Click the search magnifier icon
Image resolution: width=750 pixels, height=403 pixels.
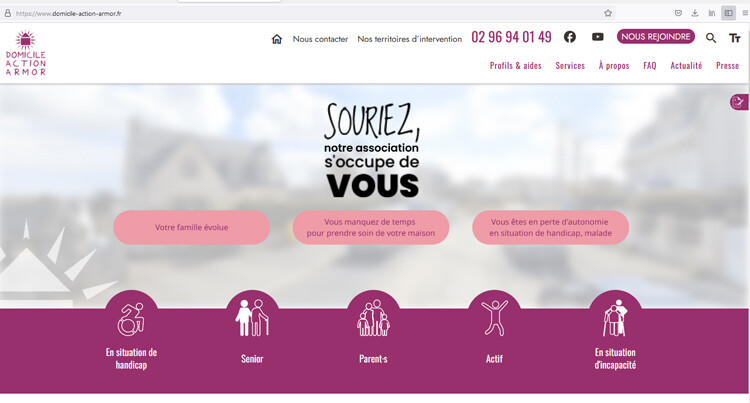click(711, 38)
